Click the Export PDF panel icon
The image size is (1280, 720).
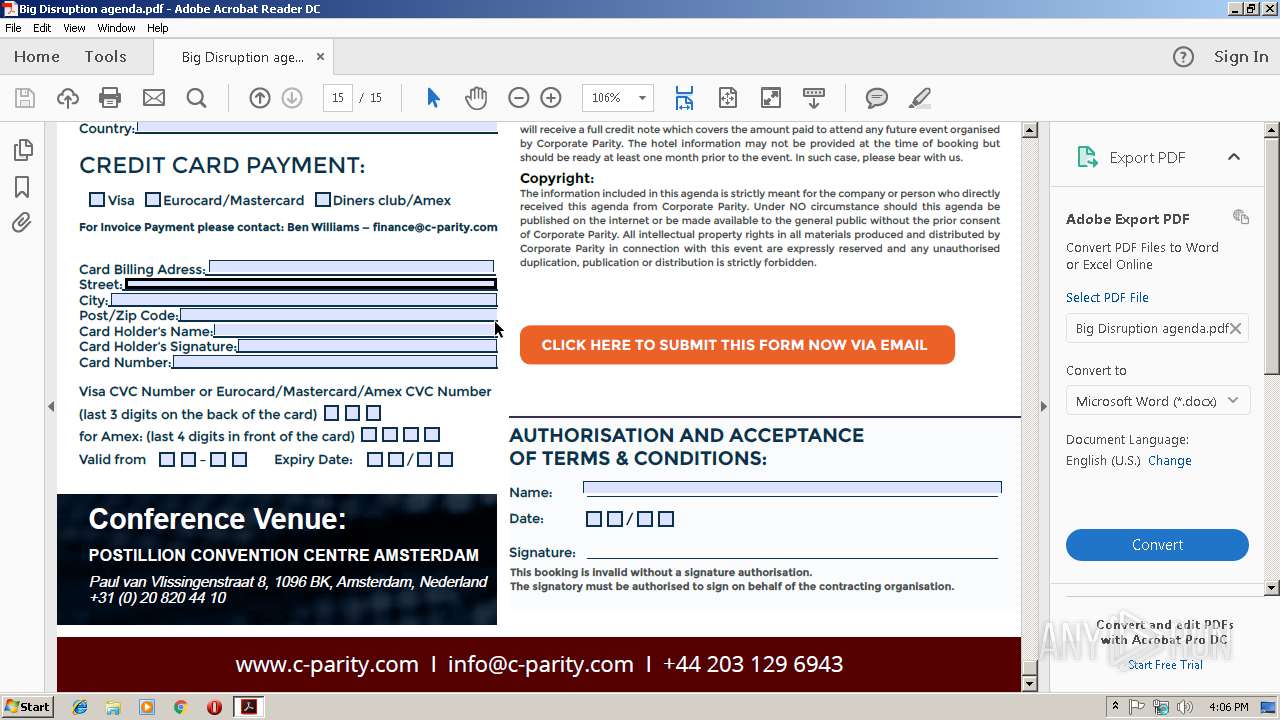coord(1087,157)
